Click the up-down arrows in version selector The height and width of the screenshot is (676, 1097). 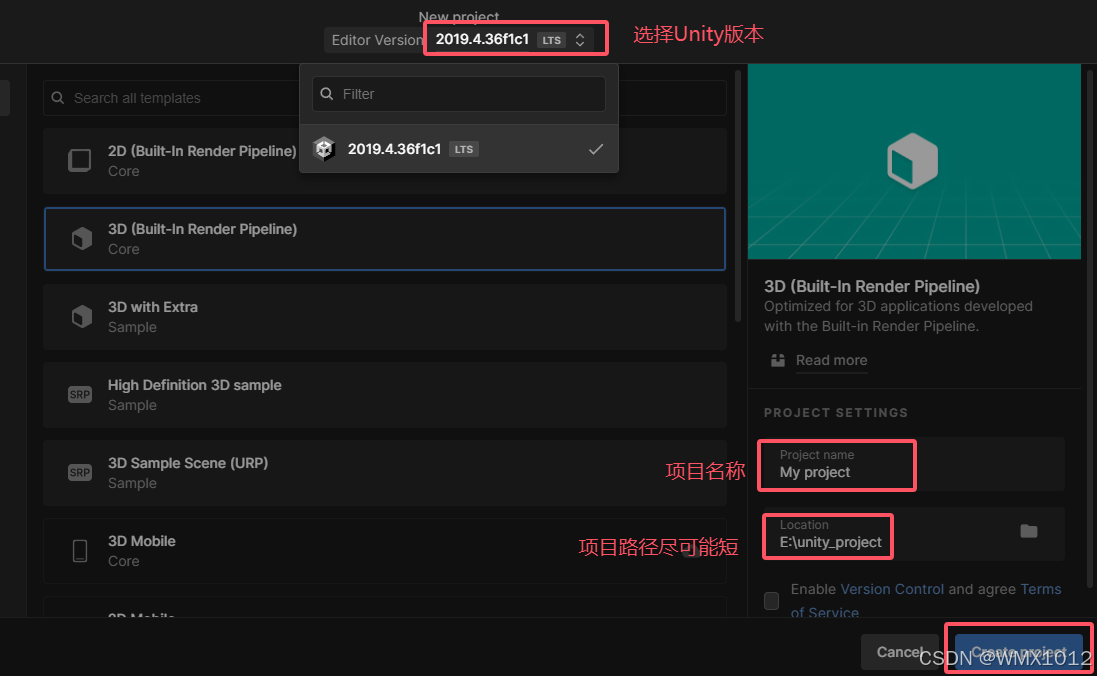click(x=580, y=40)
